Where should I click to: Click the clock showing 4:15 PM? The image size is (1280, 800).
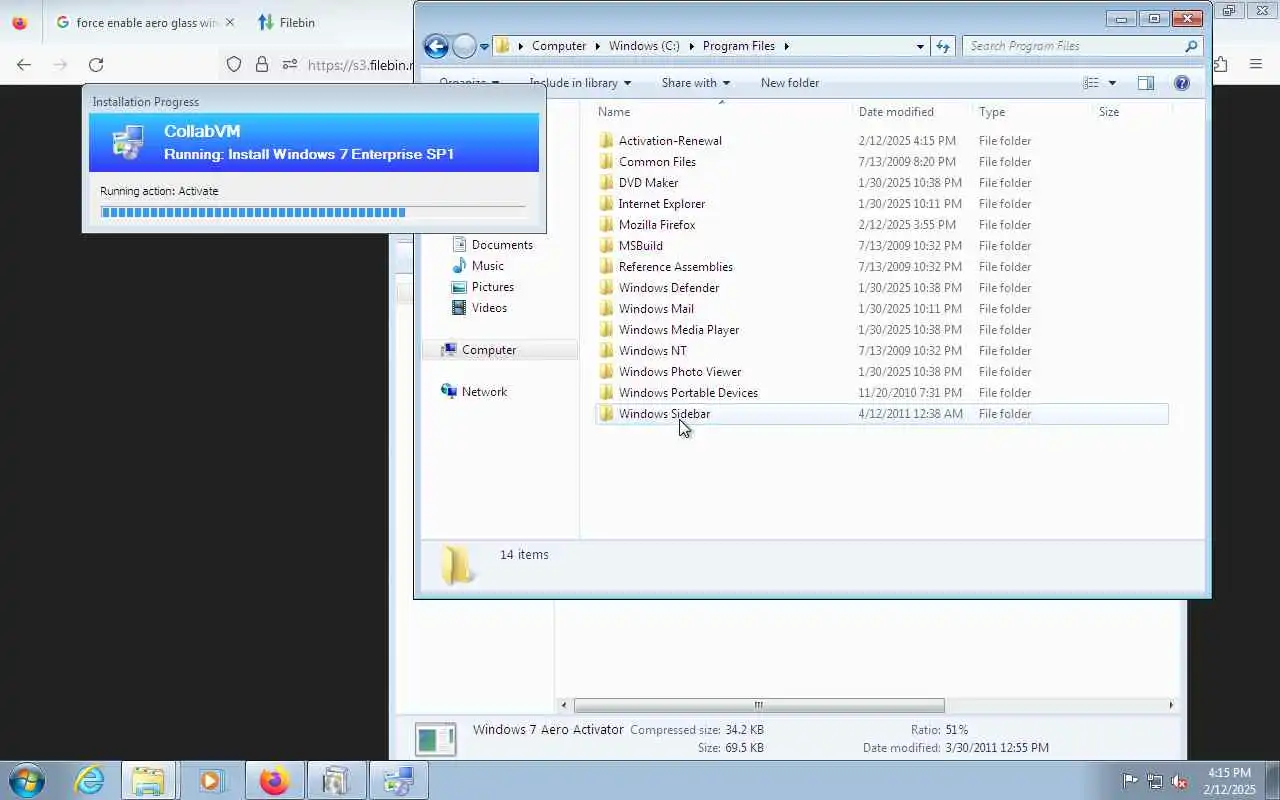tap(1229, 773)
